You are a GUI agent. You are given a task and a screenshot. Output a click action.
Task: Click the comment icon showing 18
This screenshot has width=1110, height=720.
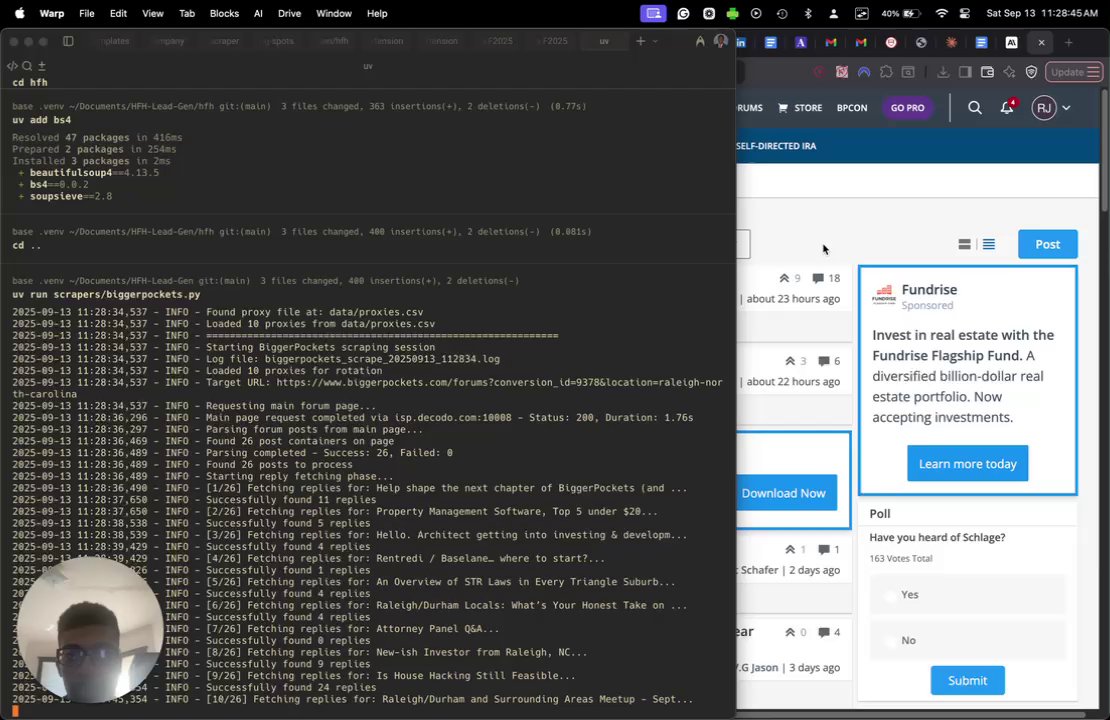pos(818,278)
